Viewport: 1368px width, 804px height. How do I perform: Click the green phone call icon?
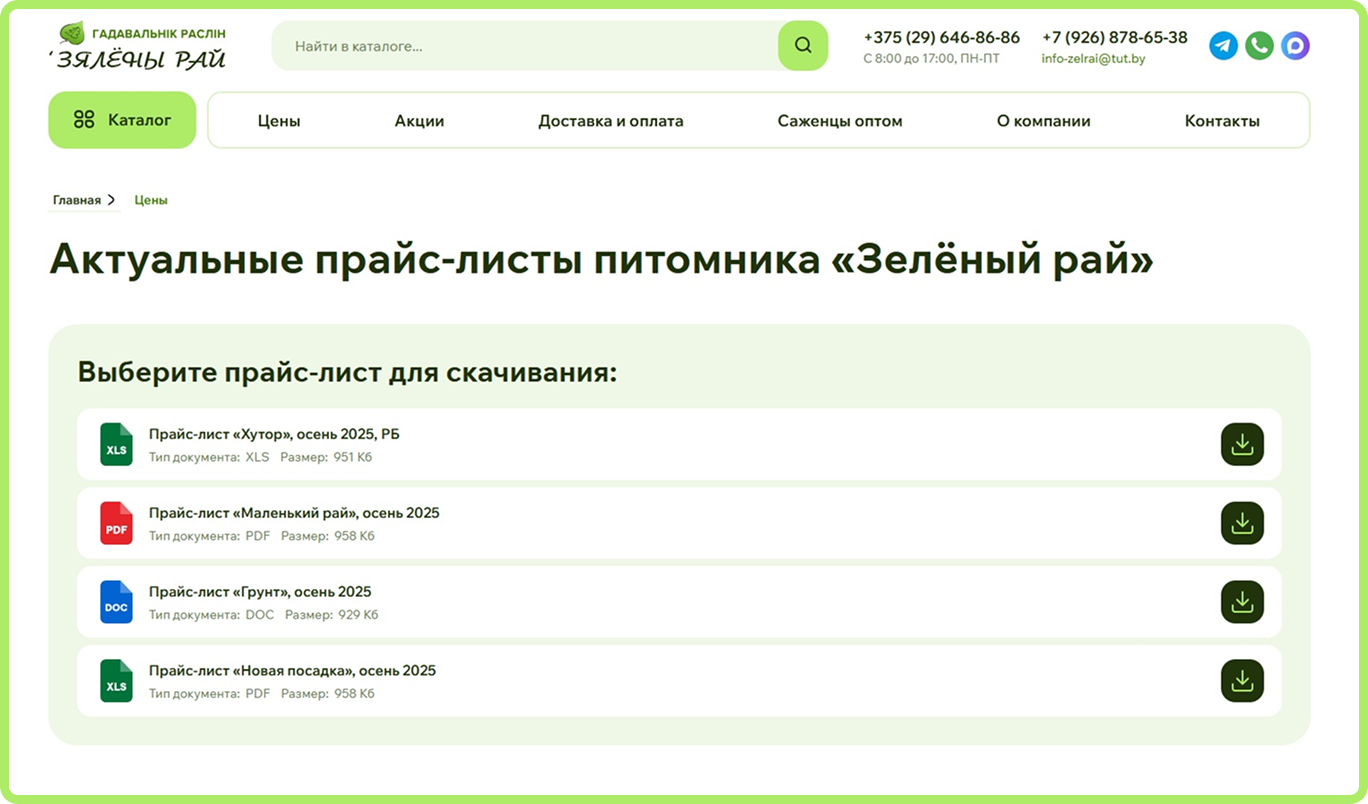point(1259,46)
